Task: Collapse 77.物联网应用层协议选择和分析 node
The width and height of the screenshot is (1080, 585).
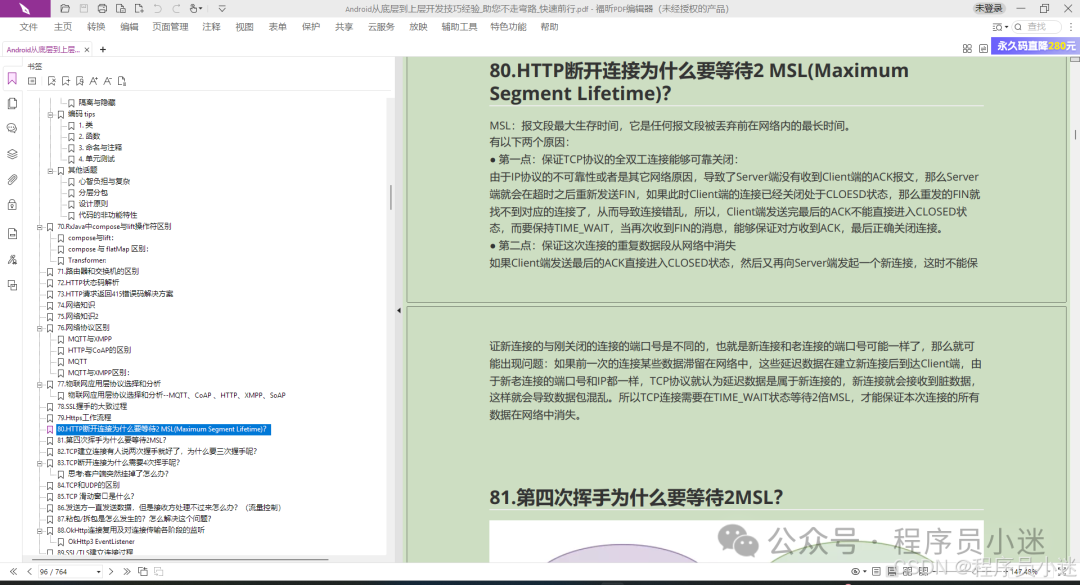Action: 40,384
